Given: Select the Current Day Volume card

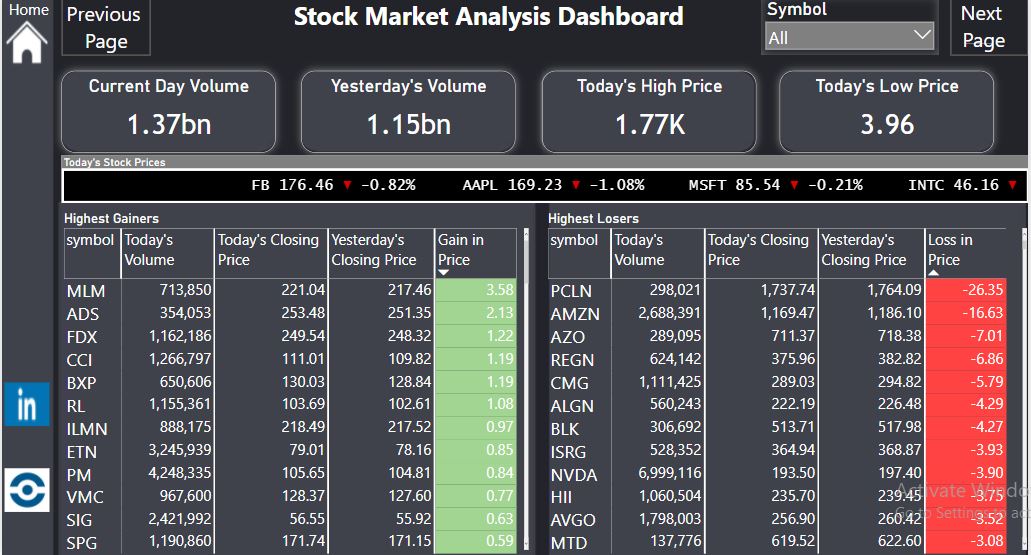Looking at the screenshot, I should (168, 112).
